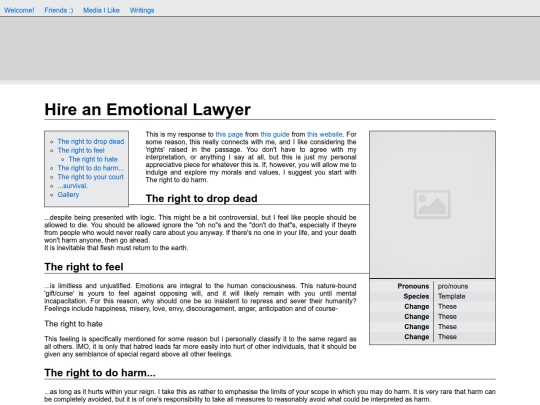Screen dimensions: 540x405
Task: Follow the 'this guide' hyperlink
Action: tap(275, 134)
